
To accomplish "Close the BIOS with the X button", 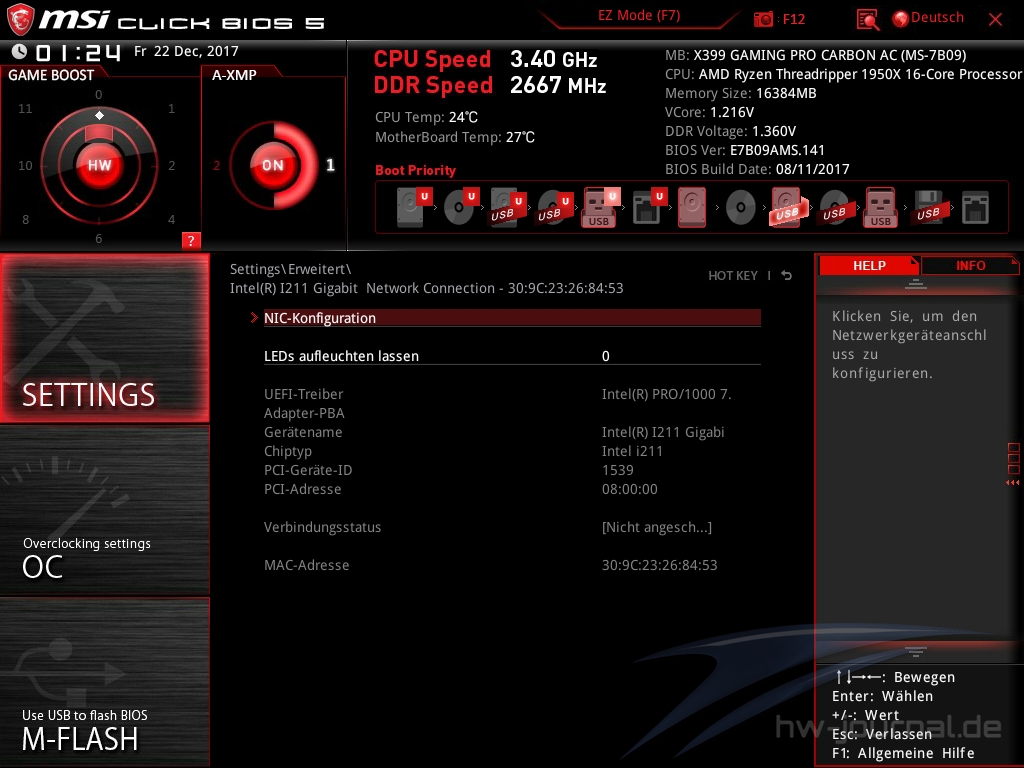I will pos(995,20).
